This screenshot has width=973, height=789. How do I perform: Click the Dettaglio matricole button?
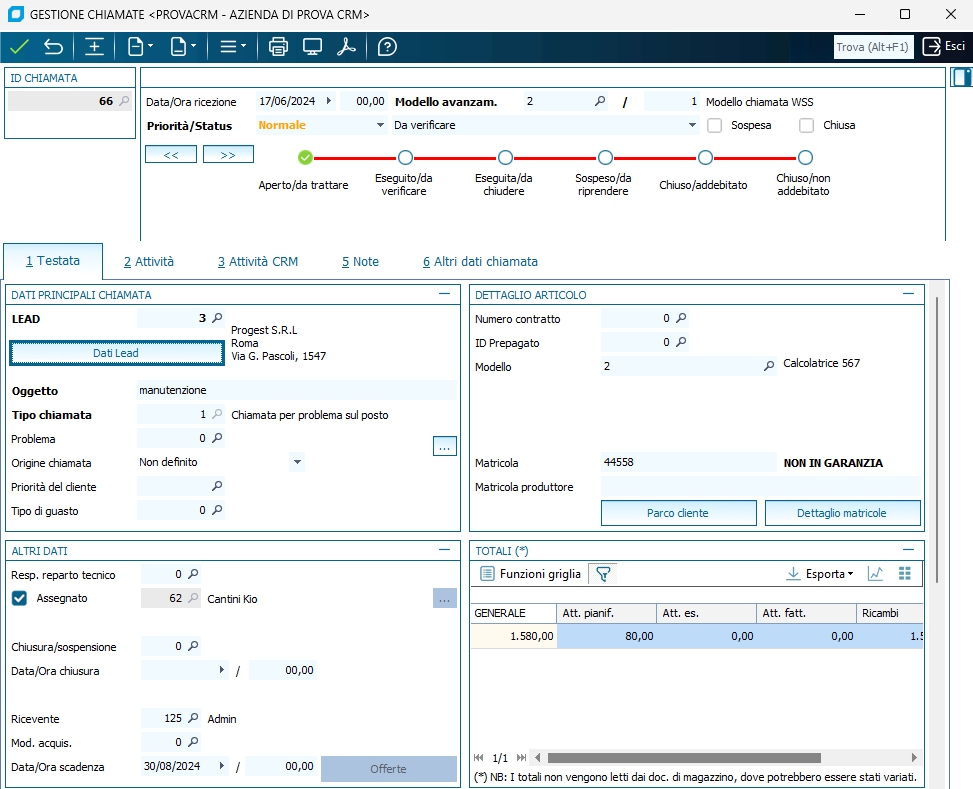(842, 513)
